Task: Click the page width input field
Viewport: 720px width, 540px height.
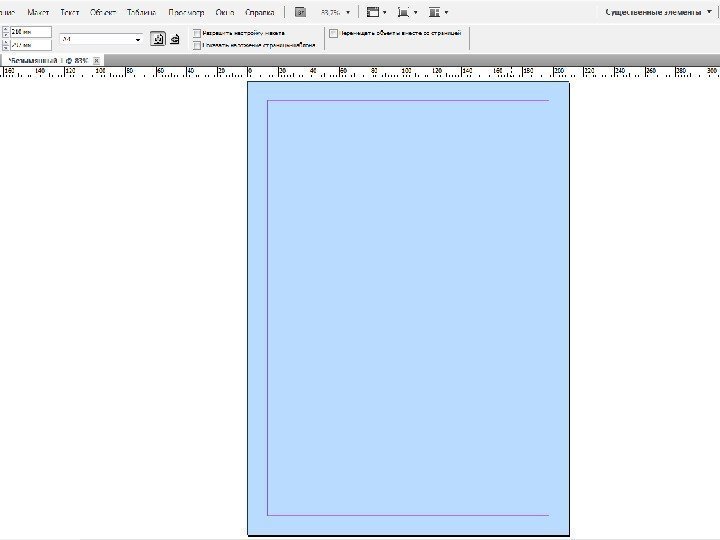Action: 31,32
